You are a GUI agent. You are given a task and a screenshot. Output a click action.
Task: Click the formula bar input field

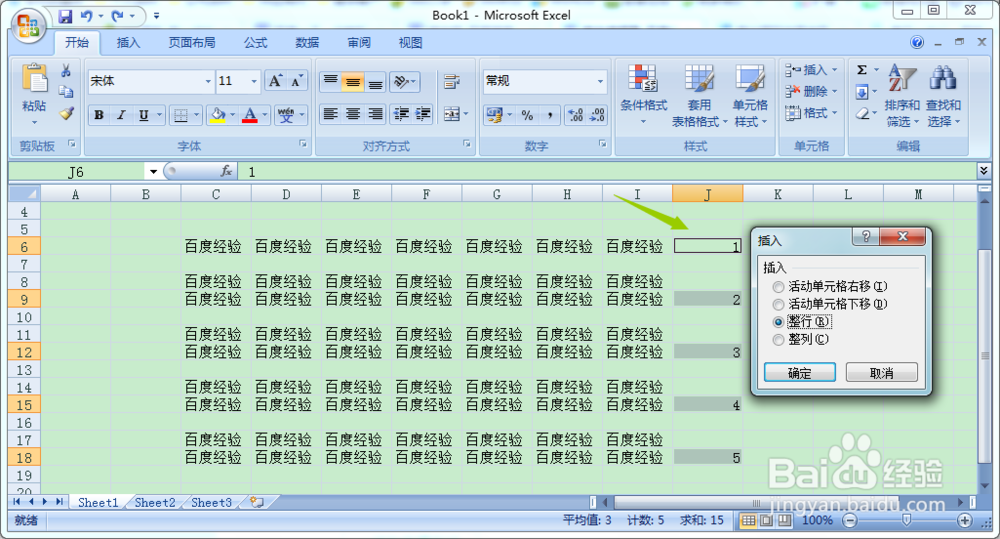click(x=607, y=172)
